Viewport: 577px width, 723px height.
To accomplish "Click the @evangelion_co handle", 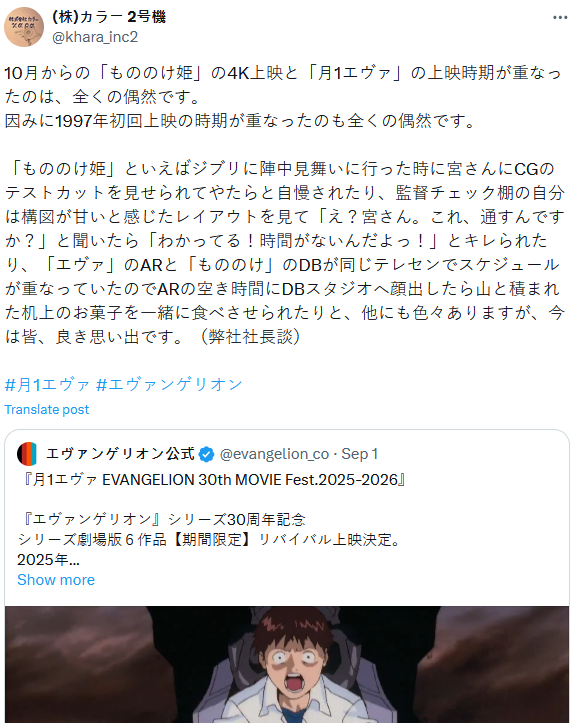I will point(274,454).
